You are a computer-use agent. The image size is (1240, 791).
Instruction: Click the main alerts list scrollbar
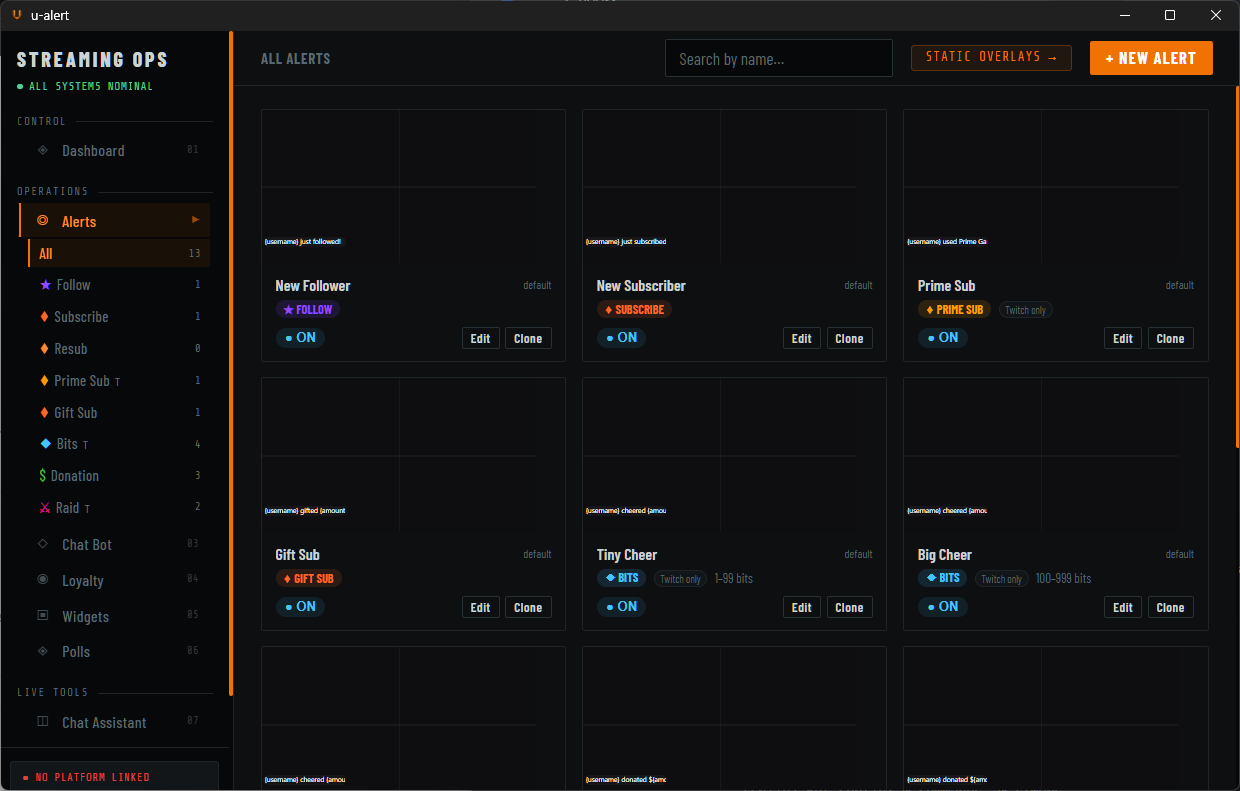(1237, 266)
